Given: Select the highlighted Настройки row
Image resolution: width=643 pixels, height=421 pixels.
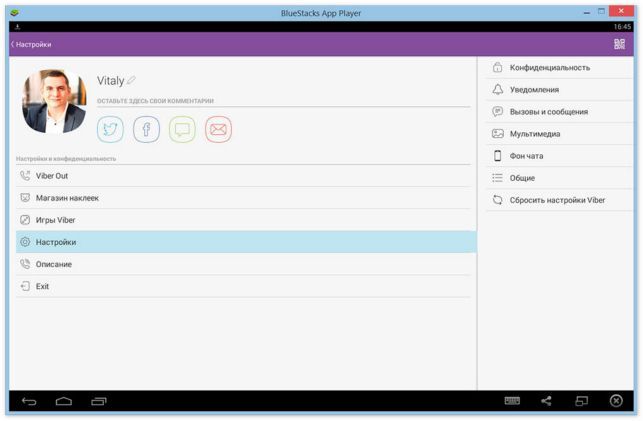Looking at the screenshot, I should point(246,242).
